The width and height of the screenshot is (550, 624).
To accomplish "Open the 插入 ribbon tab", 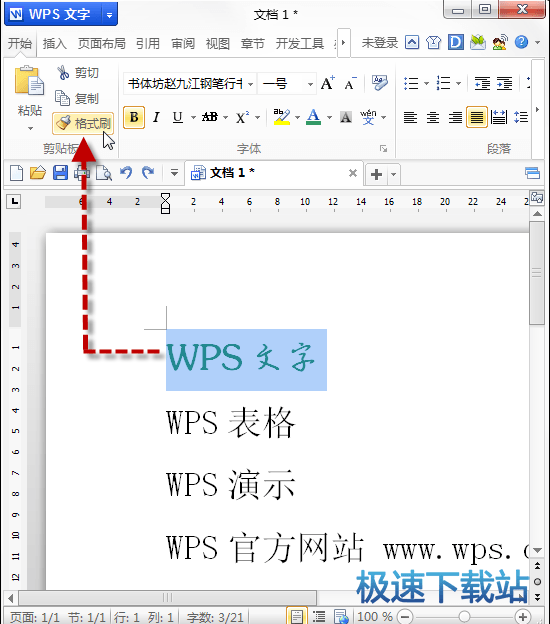I will tap(55, 43).
